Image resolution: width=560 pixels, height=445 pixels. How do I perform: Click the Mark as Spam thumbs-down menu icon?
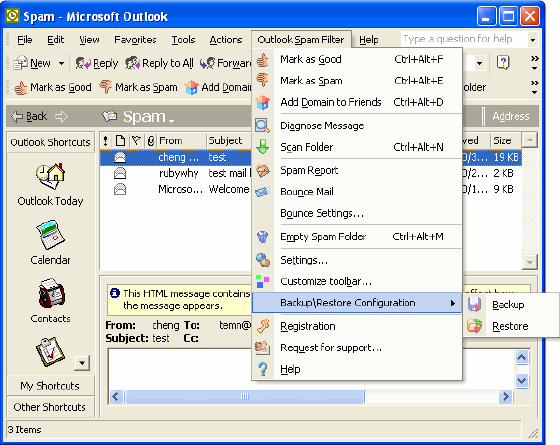(262, 80)
